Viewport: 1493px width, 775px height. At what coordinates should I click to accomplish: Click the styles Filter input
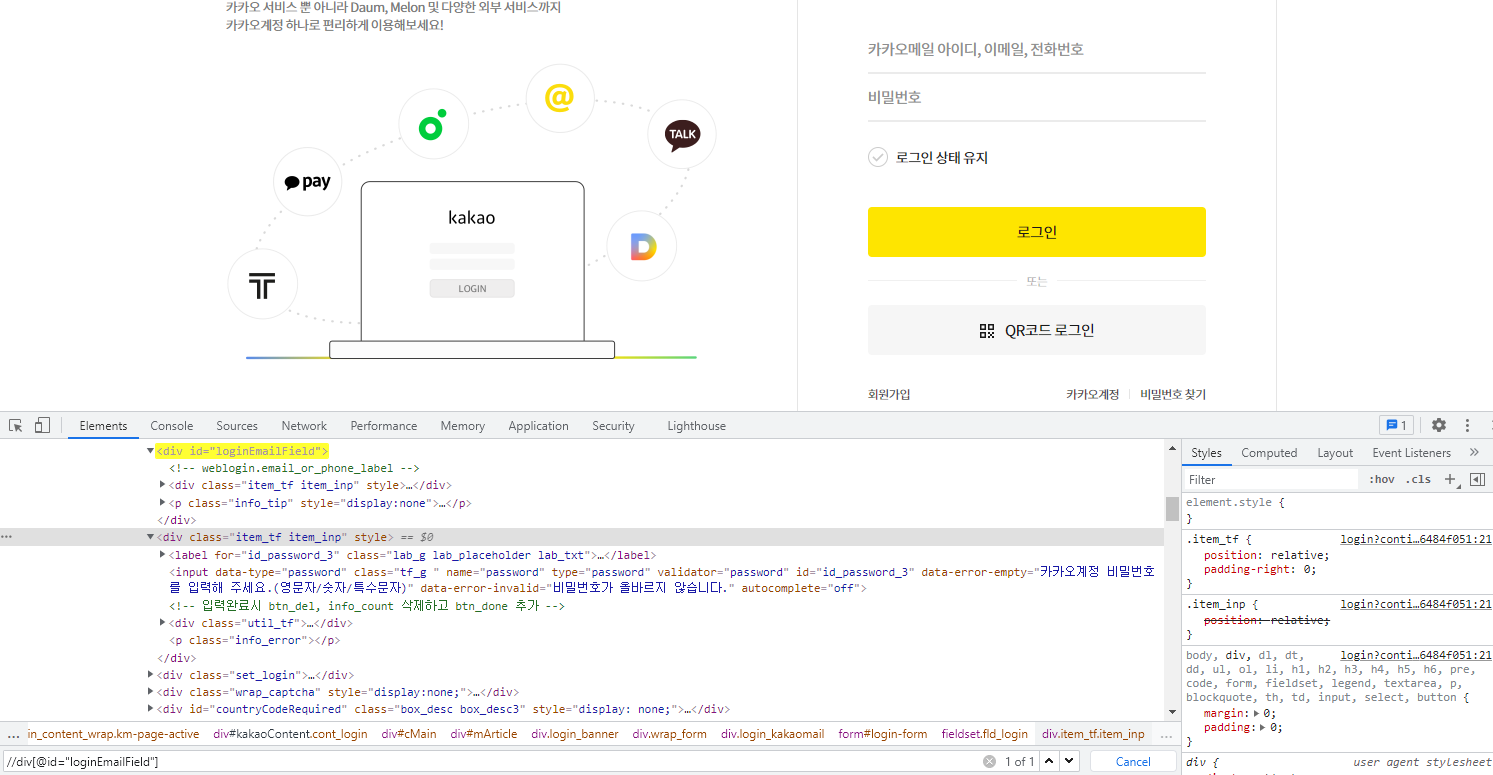1271,479
